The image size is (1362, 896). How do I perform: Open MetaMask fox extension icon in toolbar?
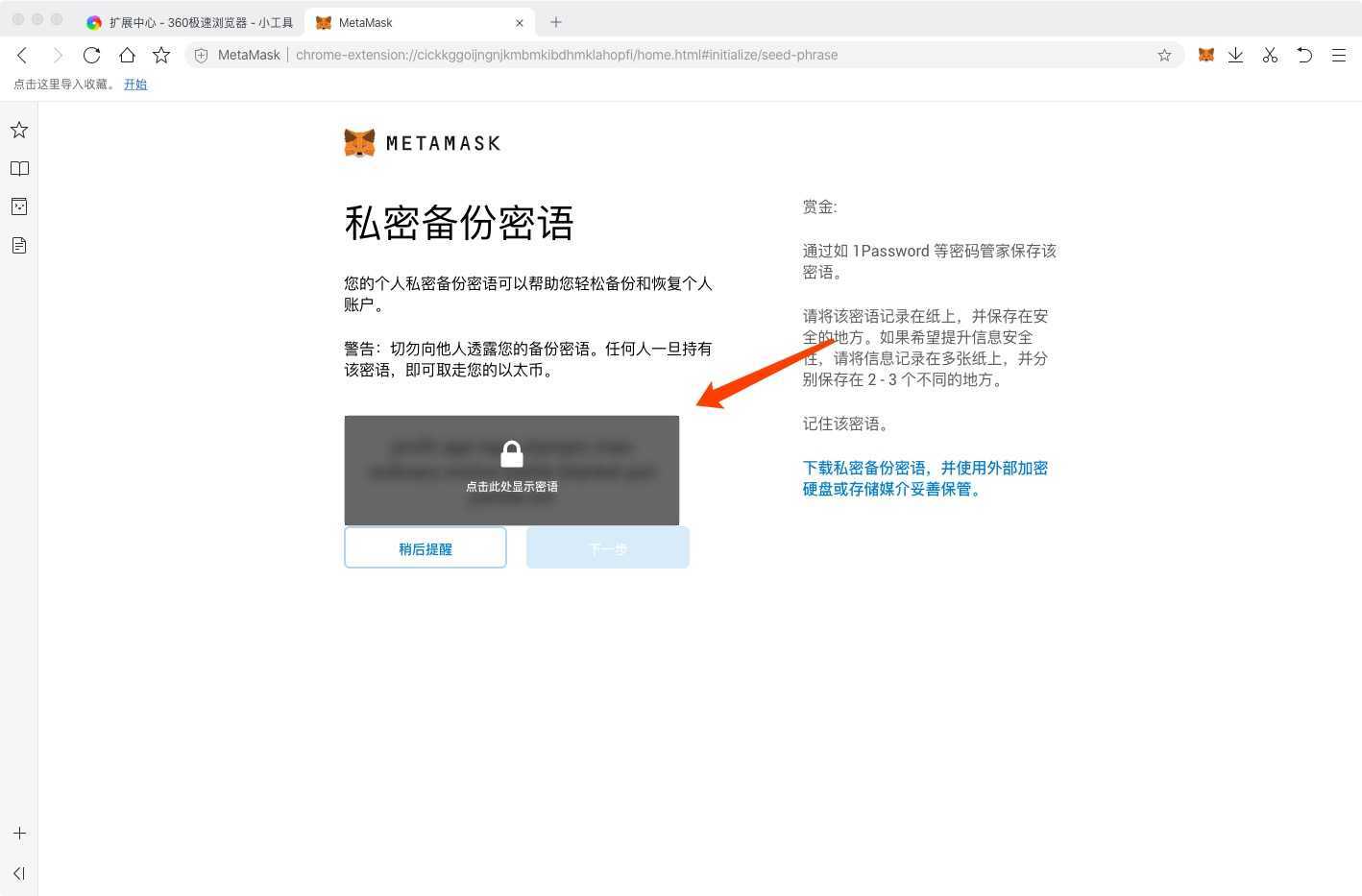coord(1206,55)
